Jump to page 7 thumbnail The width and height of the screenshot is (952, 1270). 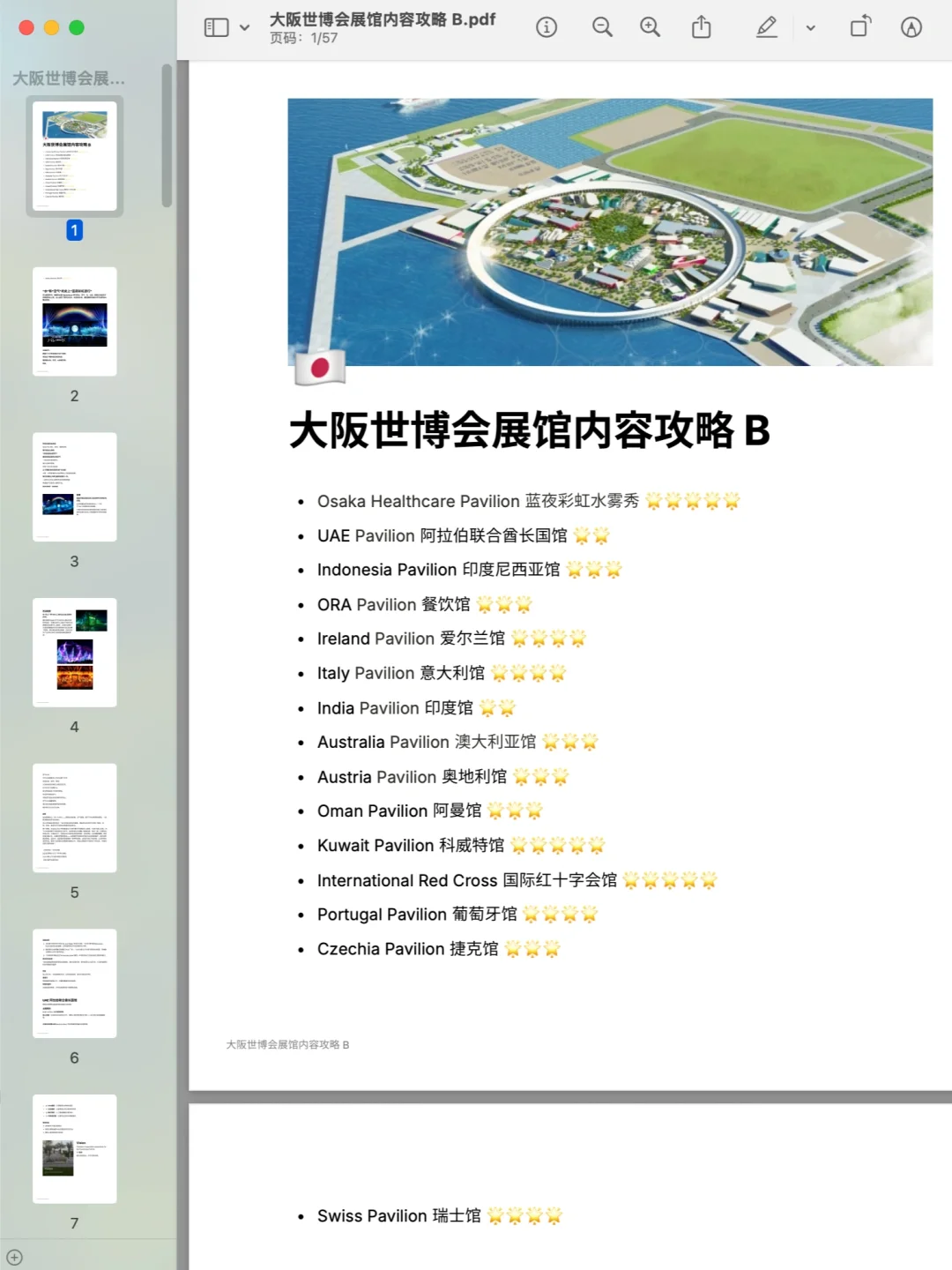click(75, 1148)
